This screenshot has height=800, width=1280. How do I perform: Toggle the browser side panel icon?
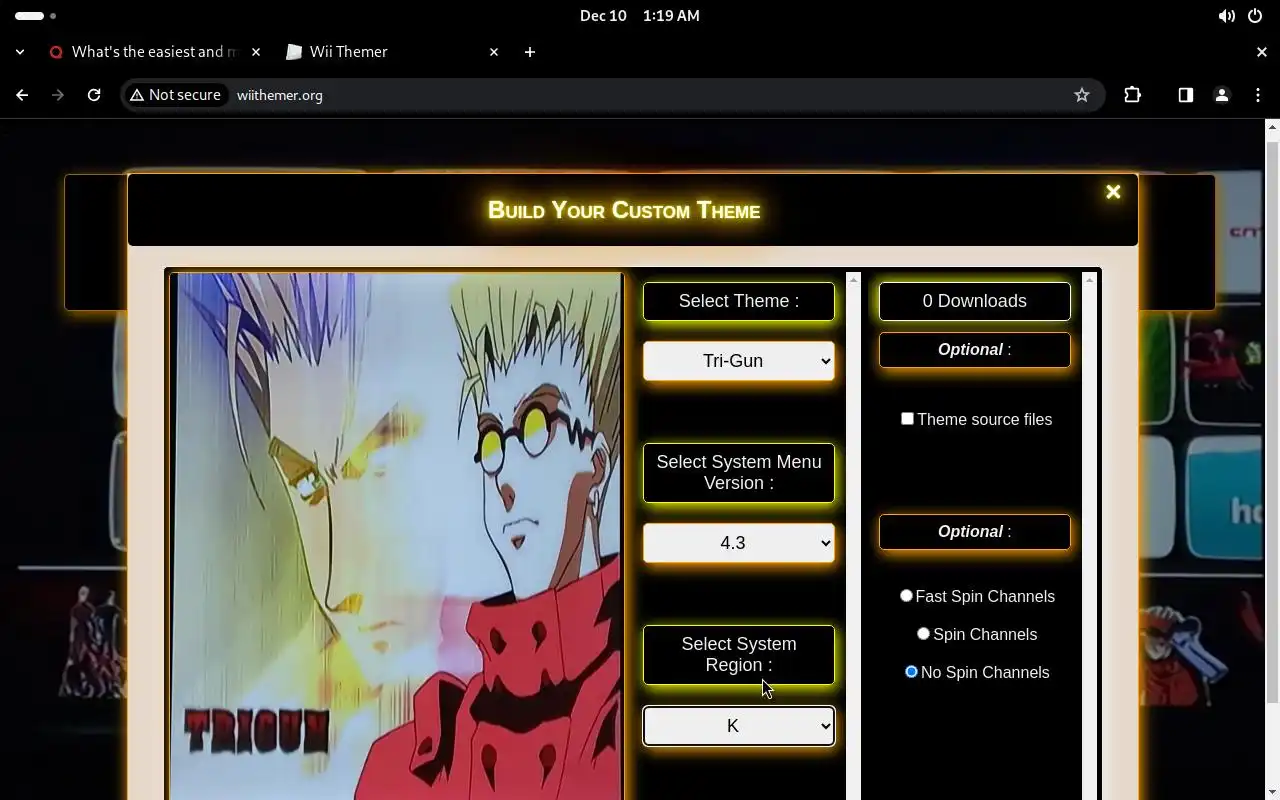click(1185, 95)
